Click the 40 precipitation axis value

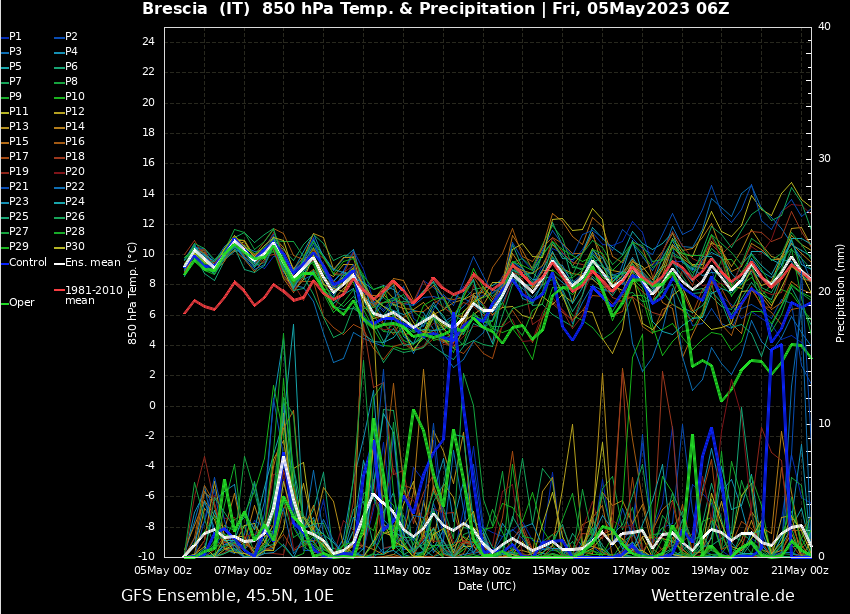[824, 26]
